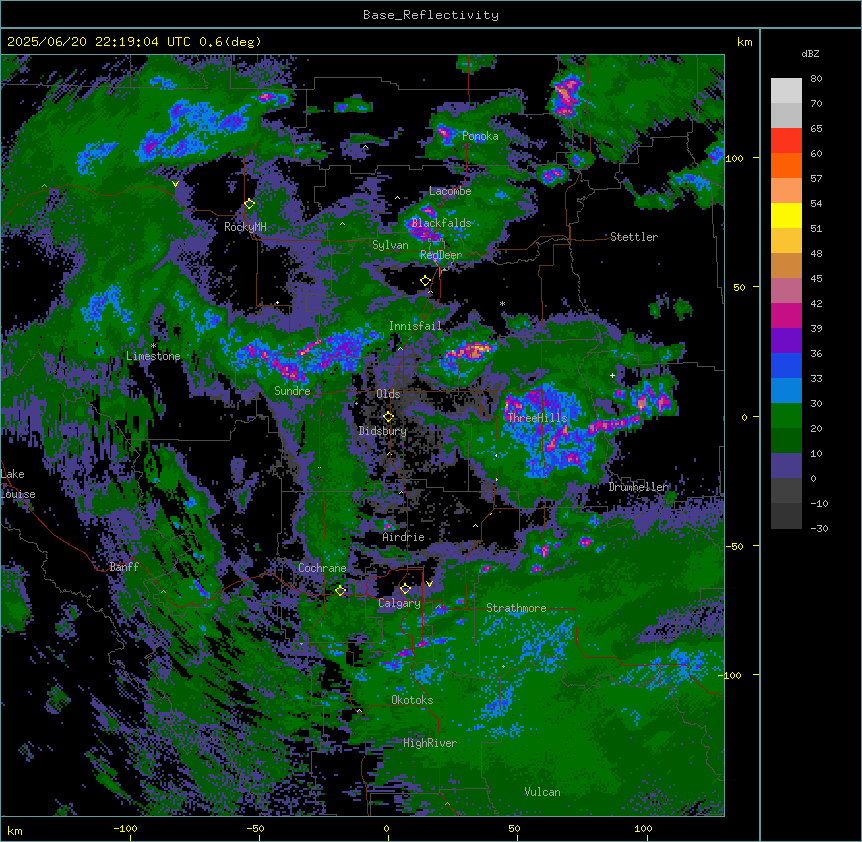
Task: Click the Banff label
Action: point(124,567)
